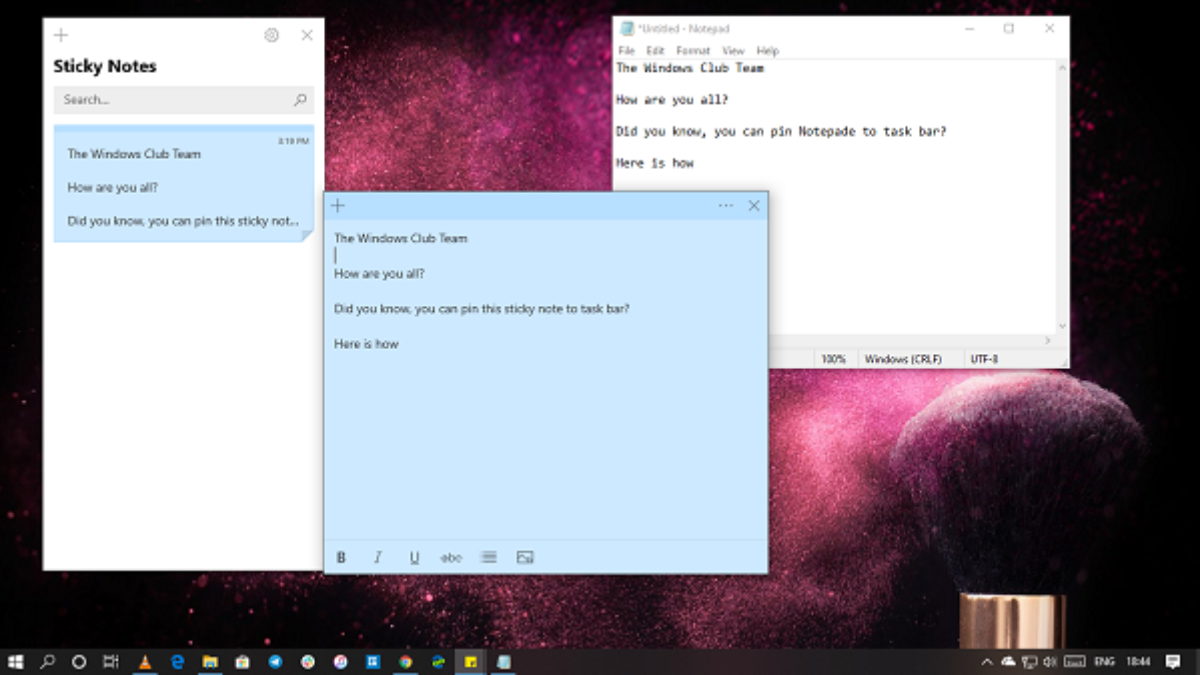This screenshot has width=1200, height=675.
Task: Toggle italic formatting in the sticky note
Action: click(x=378, y=557)
